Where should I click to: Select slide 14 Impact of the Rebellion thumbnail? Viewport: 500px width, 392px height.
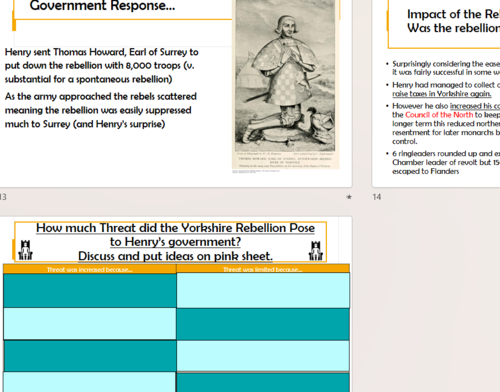point(436,93)
